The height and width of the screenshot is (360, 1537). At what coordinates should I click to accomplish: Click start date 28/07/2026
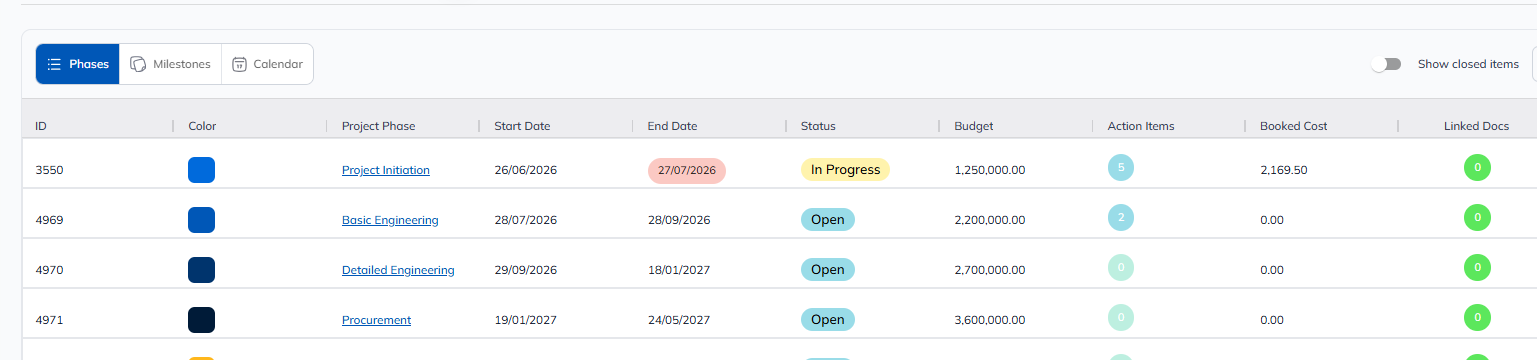pos(525,220)
